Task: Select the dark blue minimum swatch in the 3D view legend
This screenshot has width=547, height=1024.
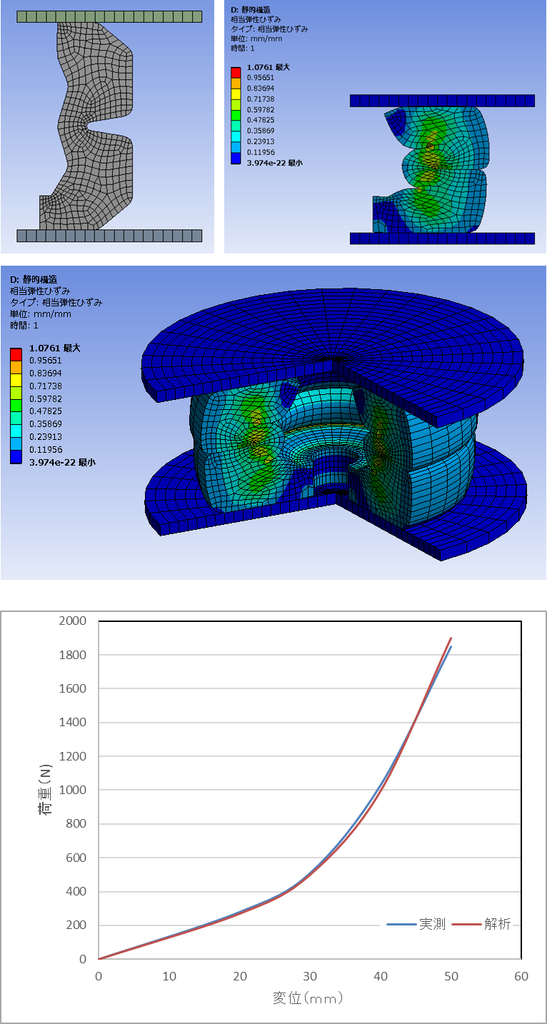Action: click(x=14, y=461)
